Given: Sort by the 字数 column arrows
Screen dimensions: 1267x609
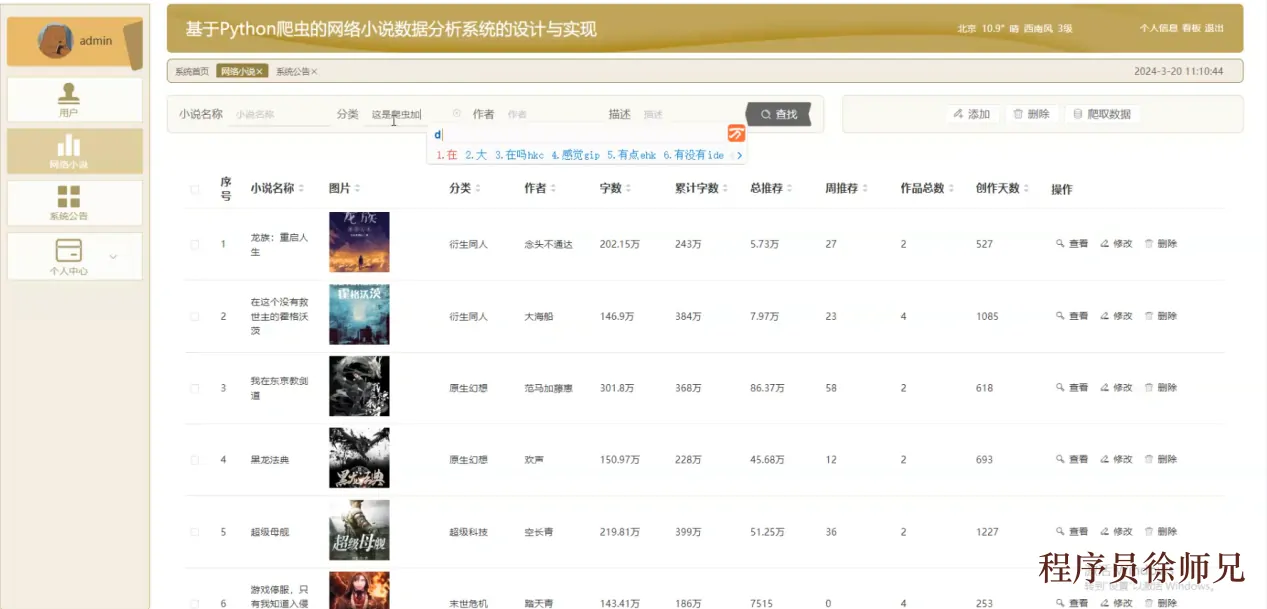Looking at the screenshot, I should pos(628,188).
